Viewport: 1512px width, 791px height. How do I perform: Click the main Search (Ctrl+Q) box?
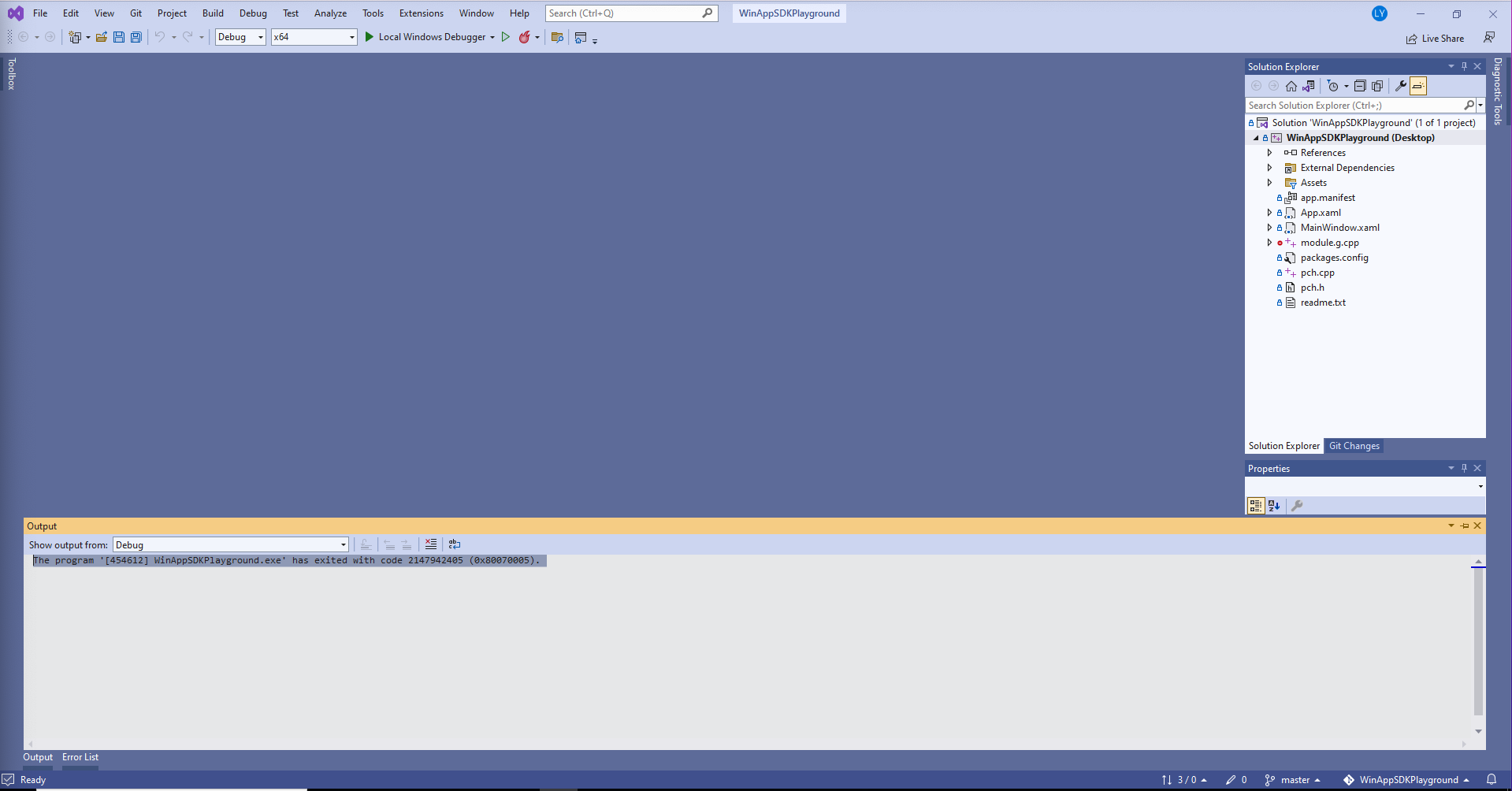pyautogui.click(x=631, y=13)
